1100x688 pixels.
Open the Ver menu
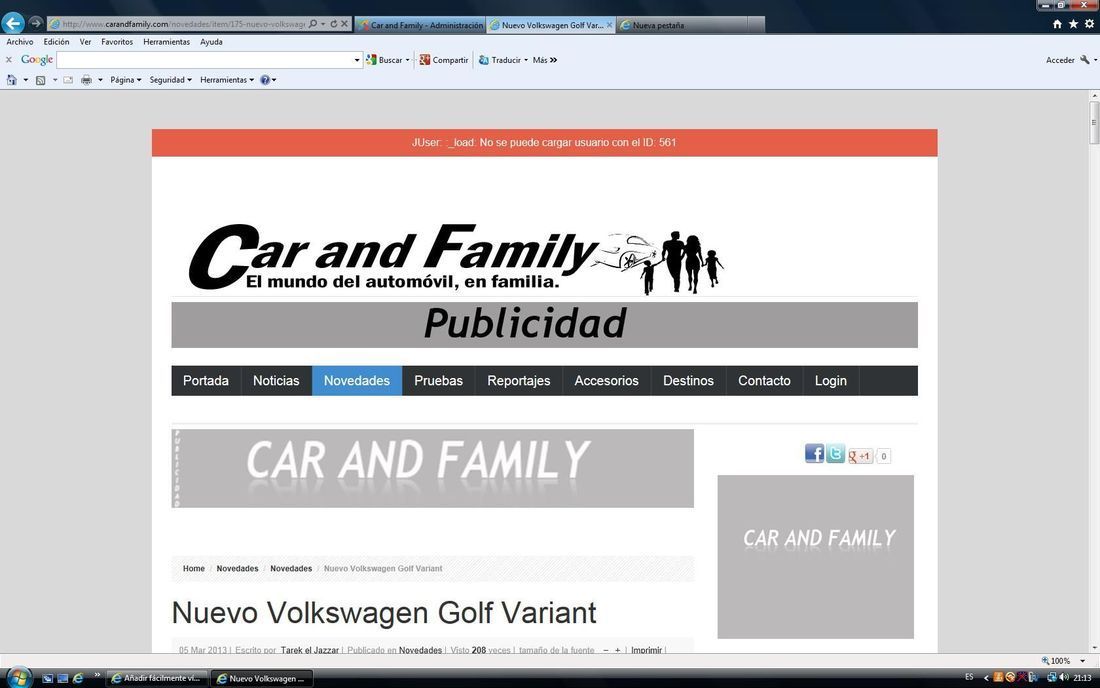tap(85, 42)
